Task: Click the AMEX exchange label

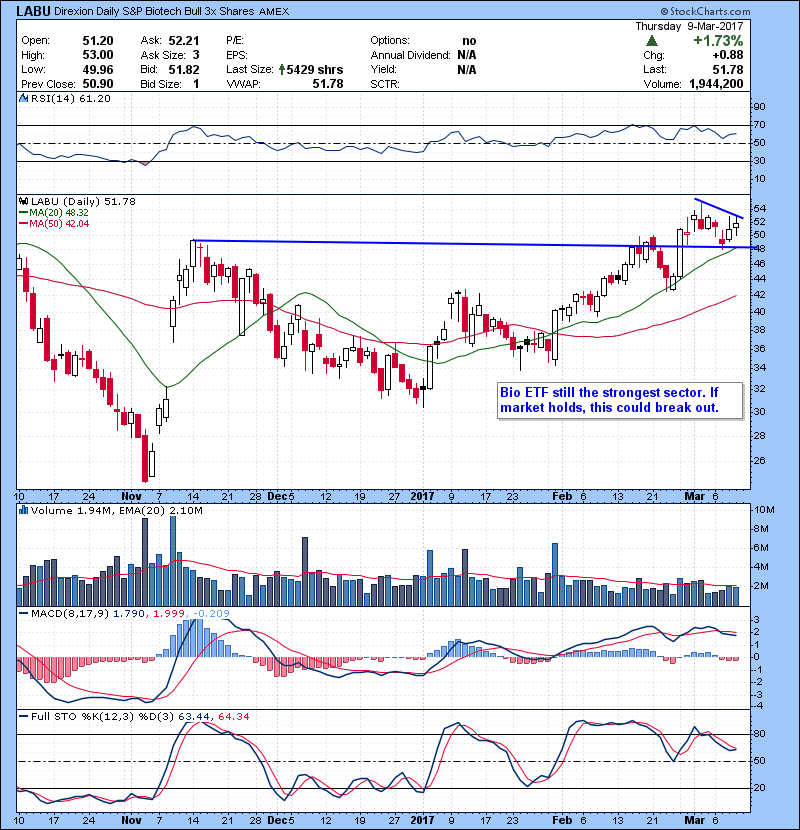Action: pyautogui.click(x=274, y=12)
